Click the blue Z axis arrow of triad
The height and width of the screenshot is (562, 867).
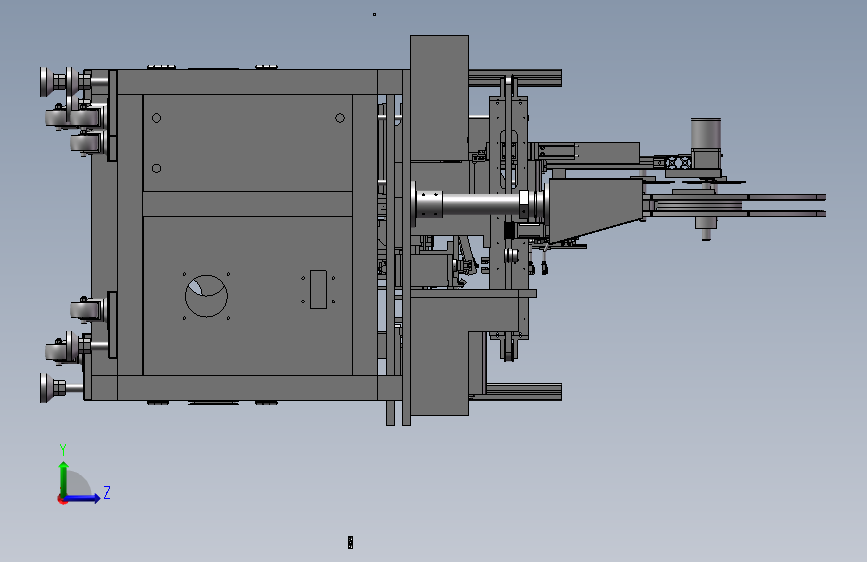(82, 498)
